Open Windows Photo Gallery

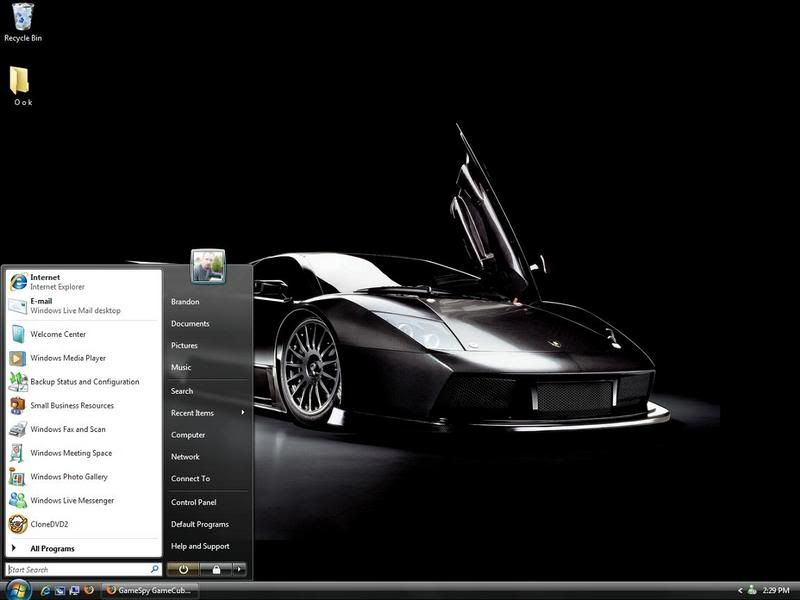coord(68,477)
